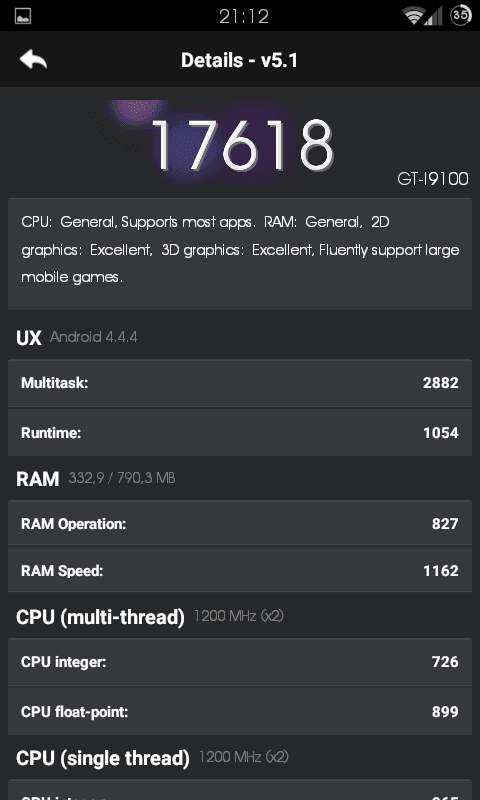Tap the Wi-Fi signal icon
Screen dimensions: 480x800
[412, 16]
